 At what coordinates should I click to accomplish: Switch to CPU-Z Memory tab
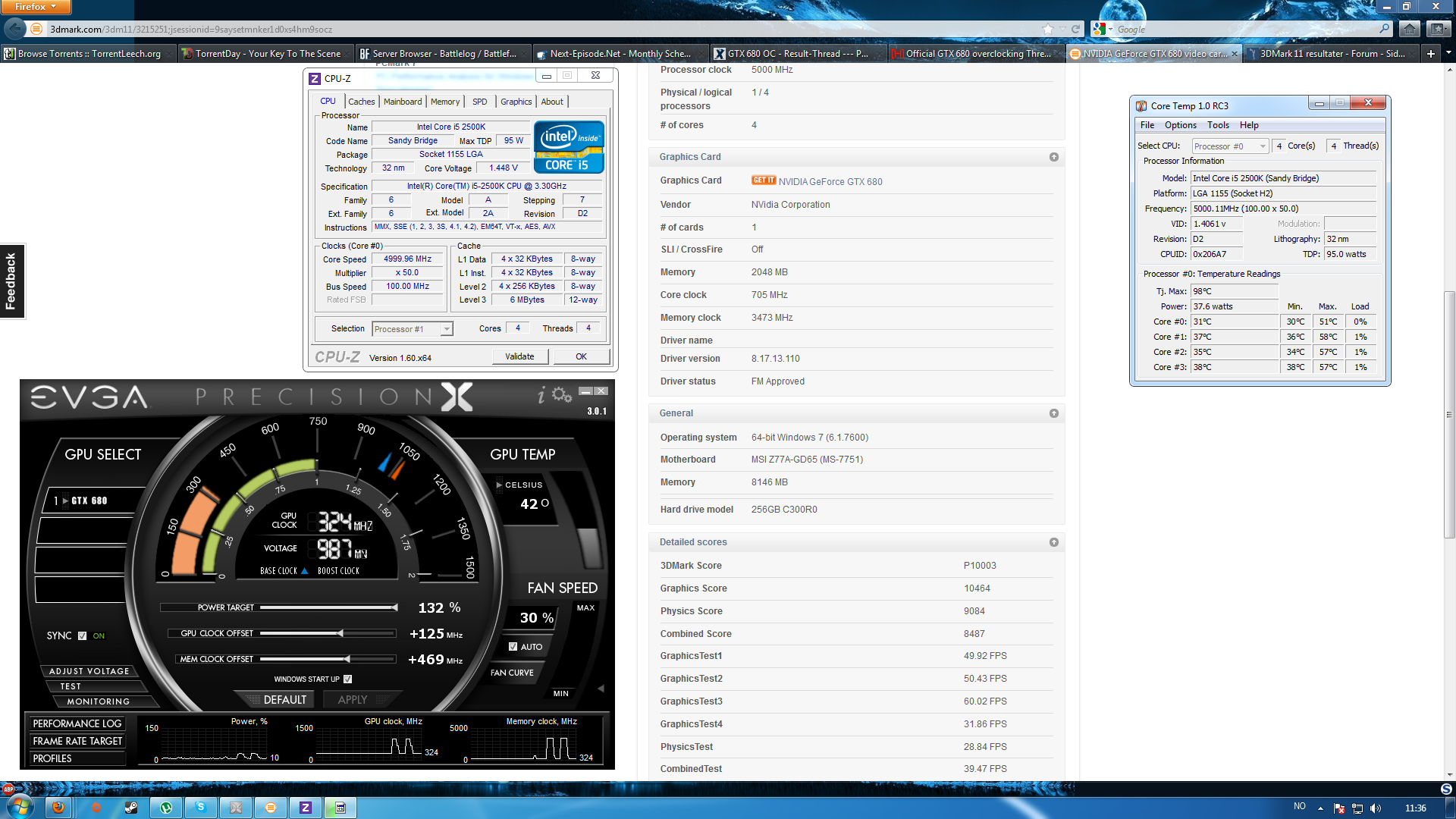click(x=445, y=102)
